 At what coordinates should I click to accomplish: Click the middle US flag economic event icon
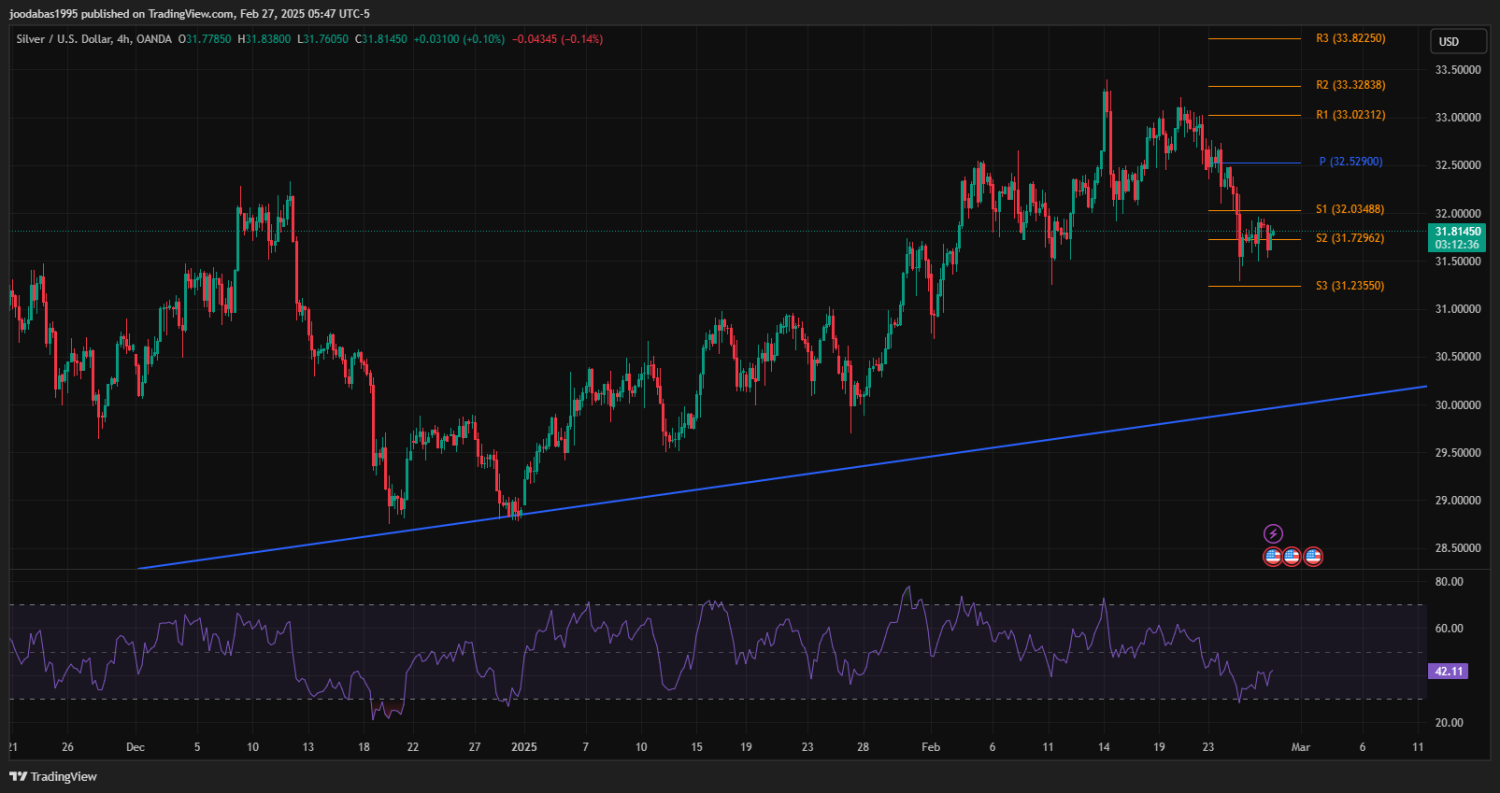pyautogui.click(x=1292, y=556)
